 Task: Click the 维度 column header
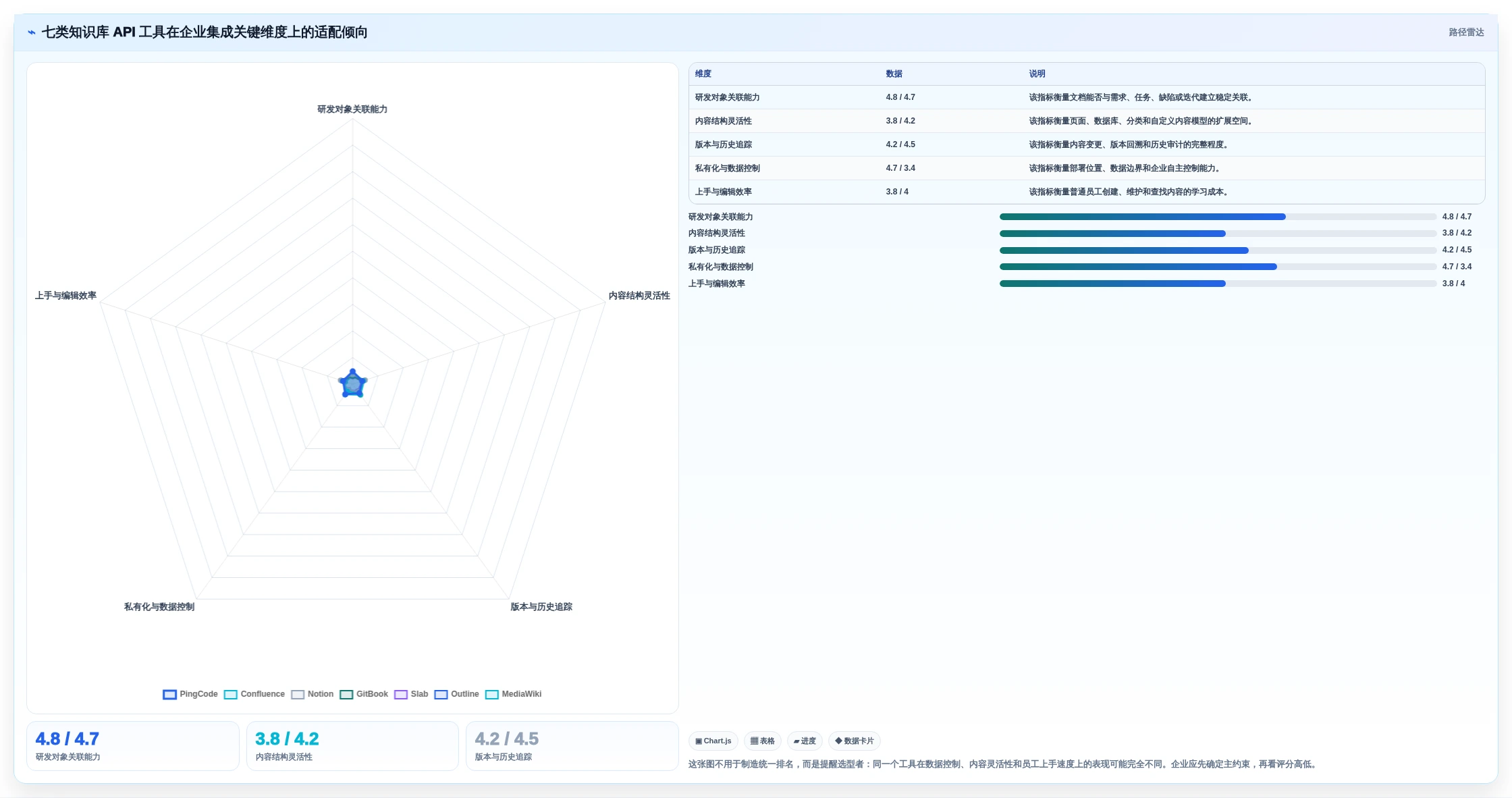click(x=703, y=74)
